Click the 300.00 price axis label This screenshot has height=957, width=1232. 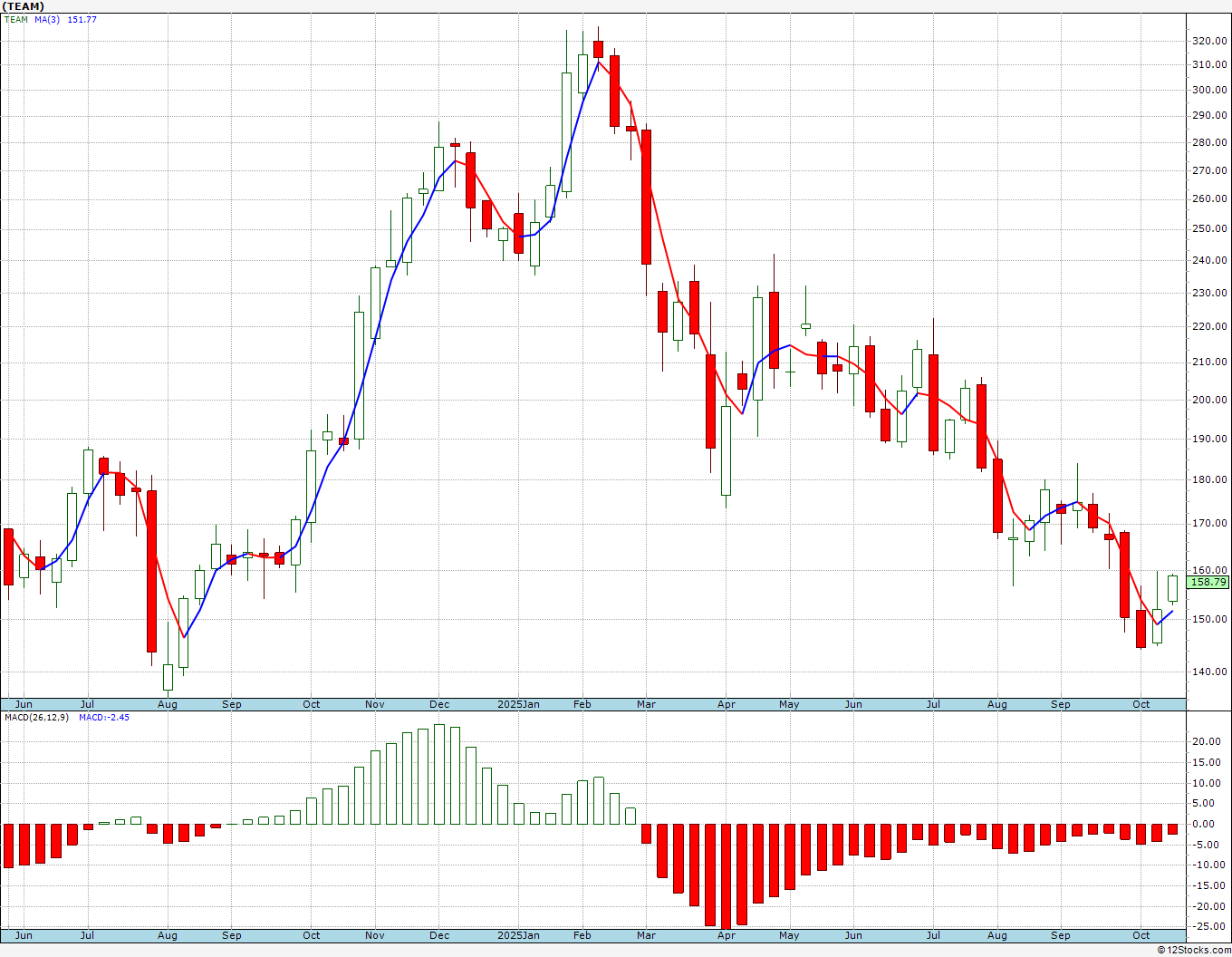point(1209,90)
